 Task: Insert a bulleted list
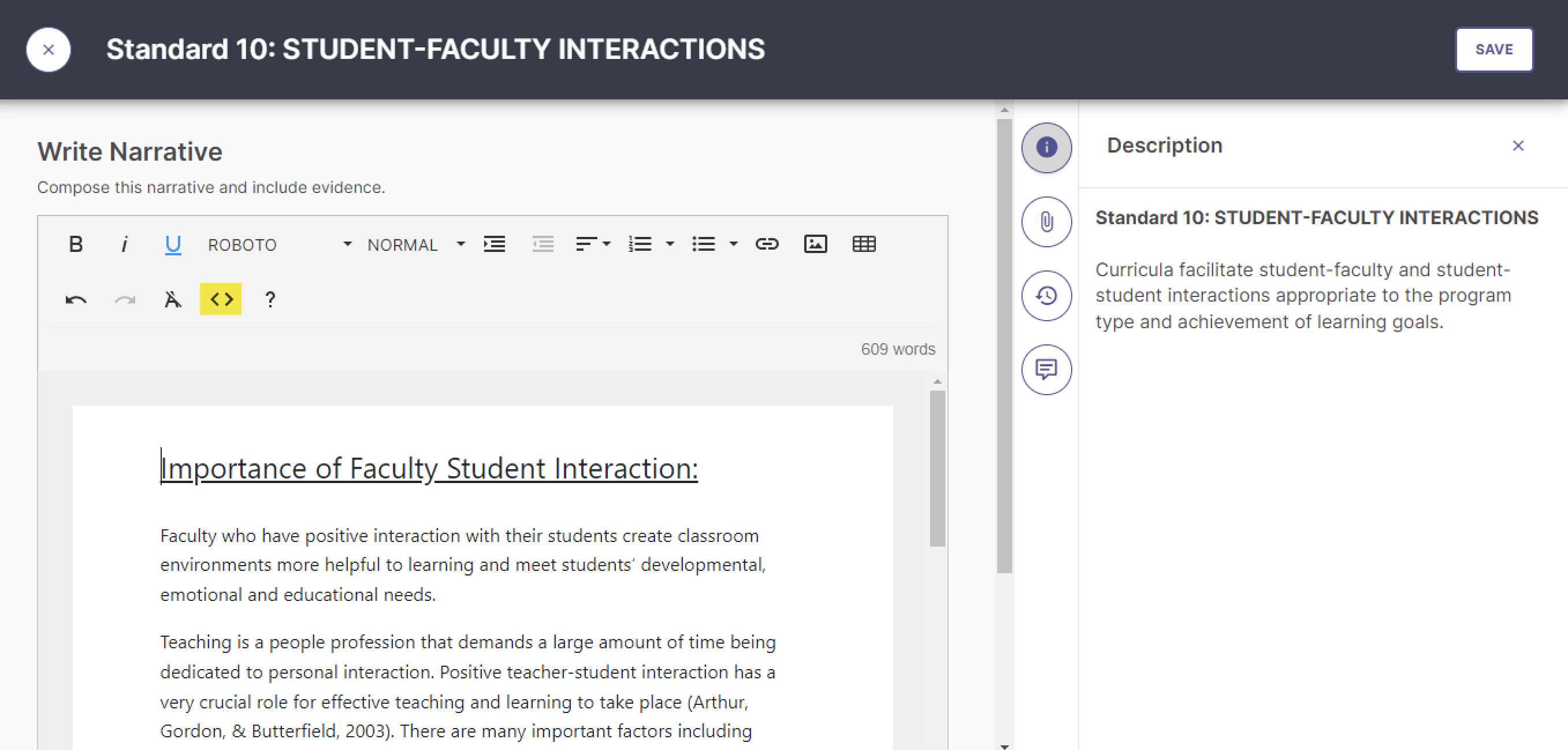704,244
